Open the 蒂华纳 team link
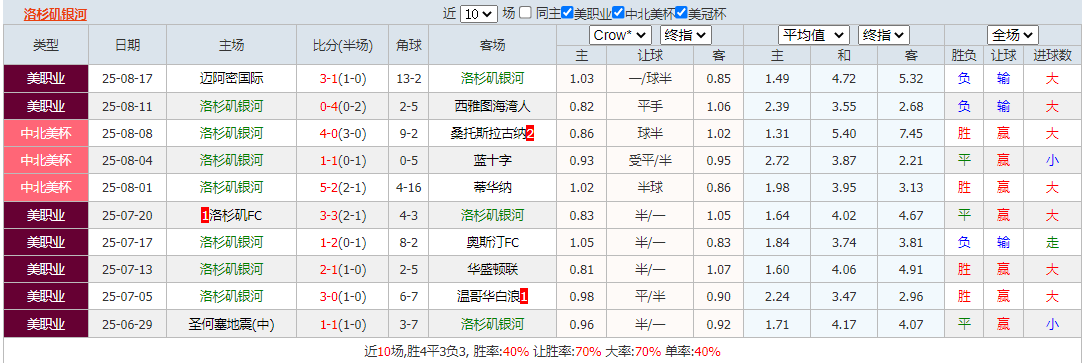The height and width of the screenshot is (363, 1088). (x=492, y=187)
